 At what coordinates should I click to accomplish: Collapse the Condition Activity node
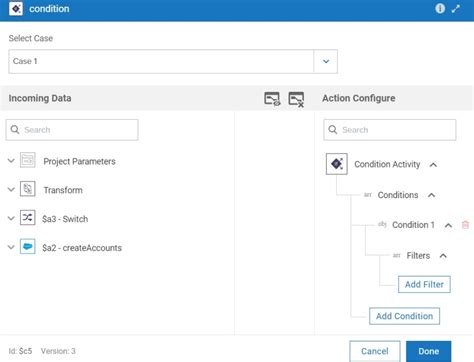pyautogui.click(x=433, y=165)
